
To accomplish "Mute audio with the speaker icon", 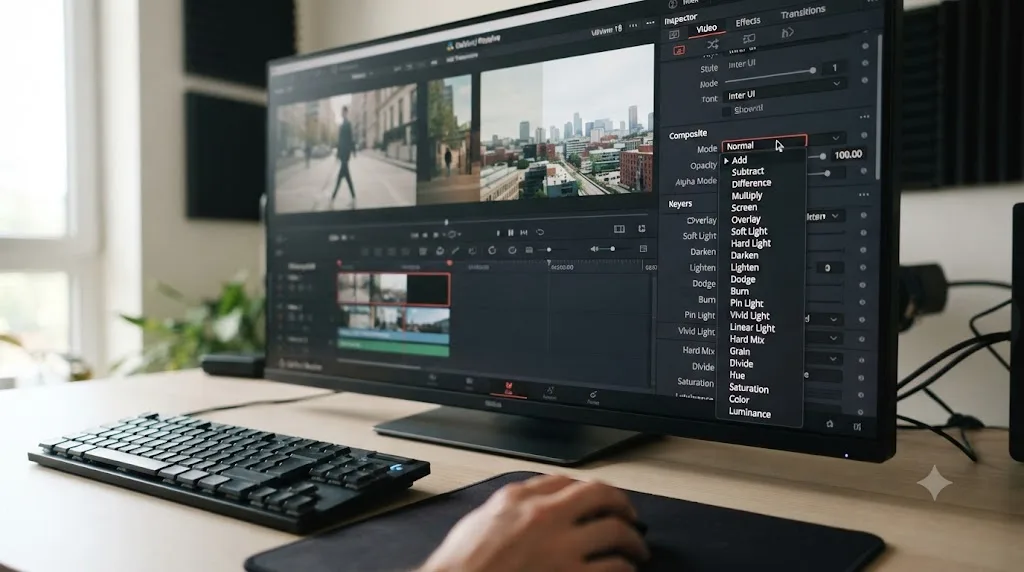I will pos(594,249).
